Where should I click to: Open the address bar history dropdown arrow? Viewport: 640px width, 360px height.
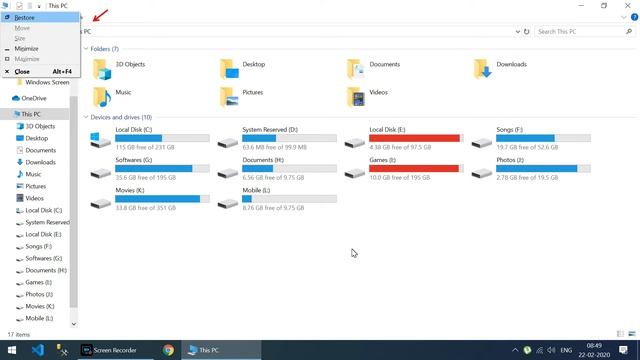[x=518, y=31]
